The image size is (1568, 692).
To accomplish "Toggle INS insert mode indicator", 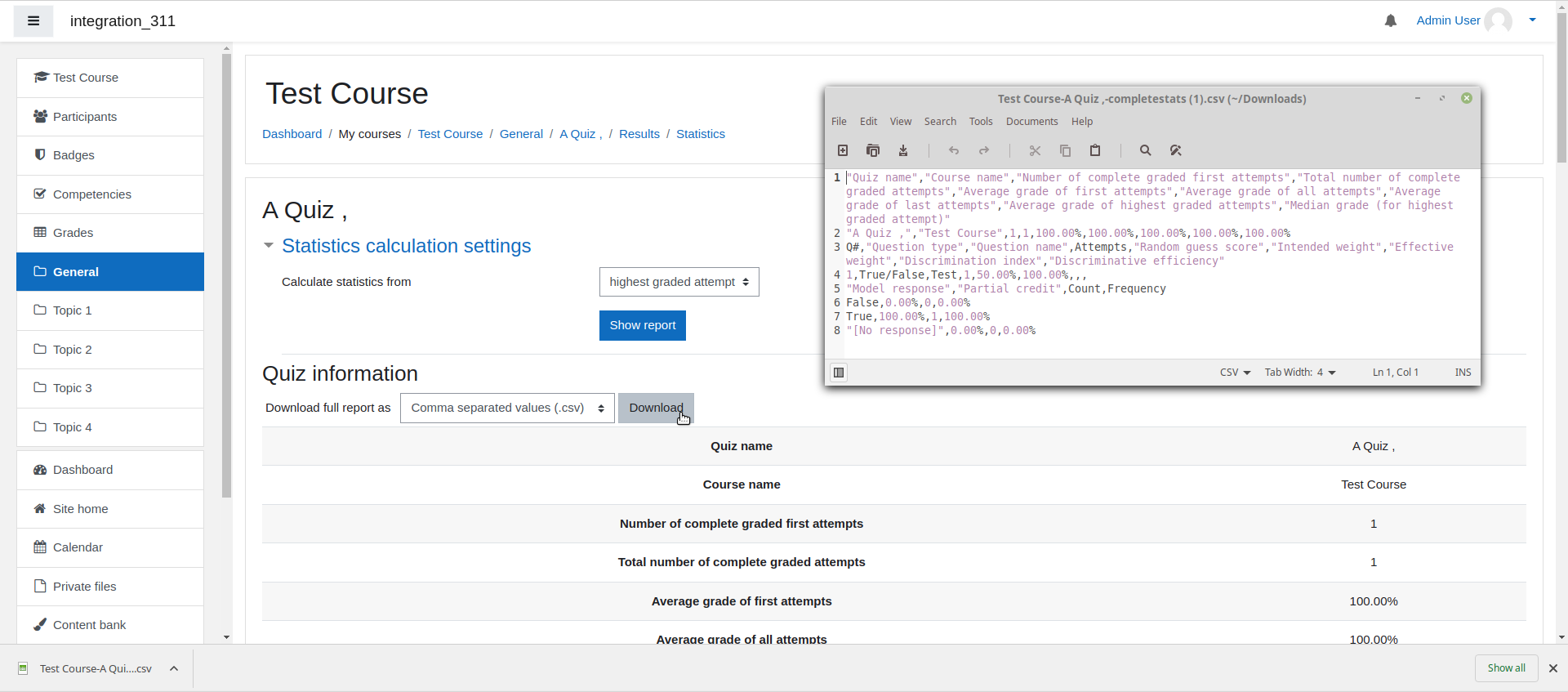I will [x=1463, y=373].
